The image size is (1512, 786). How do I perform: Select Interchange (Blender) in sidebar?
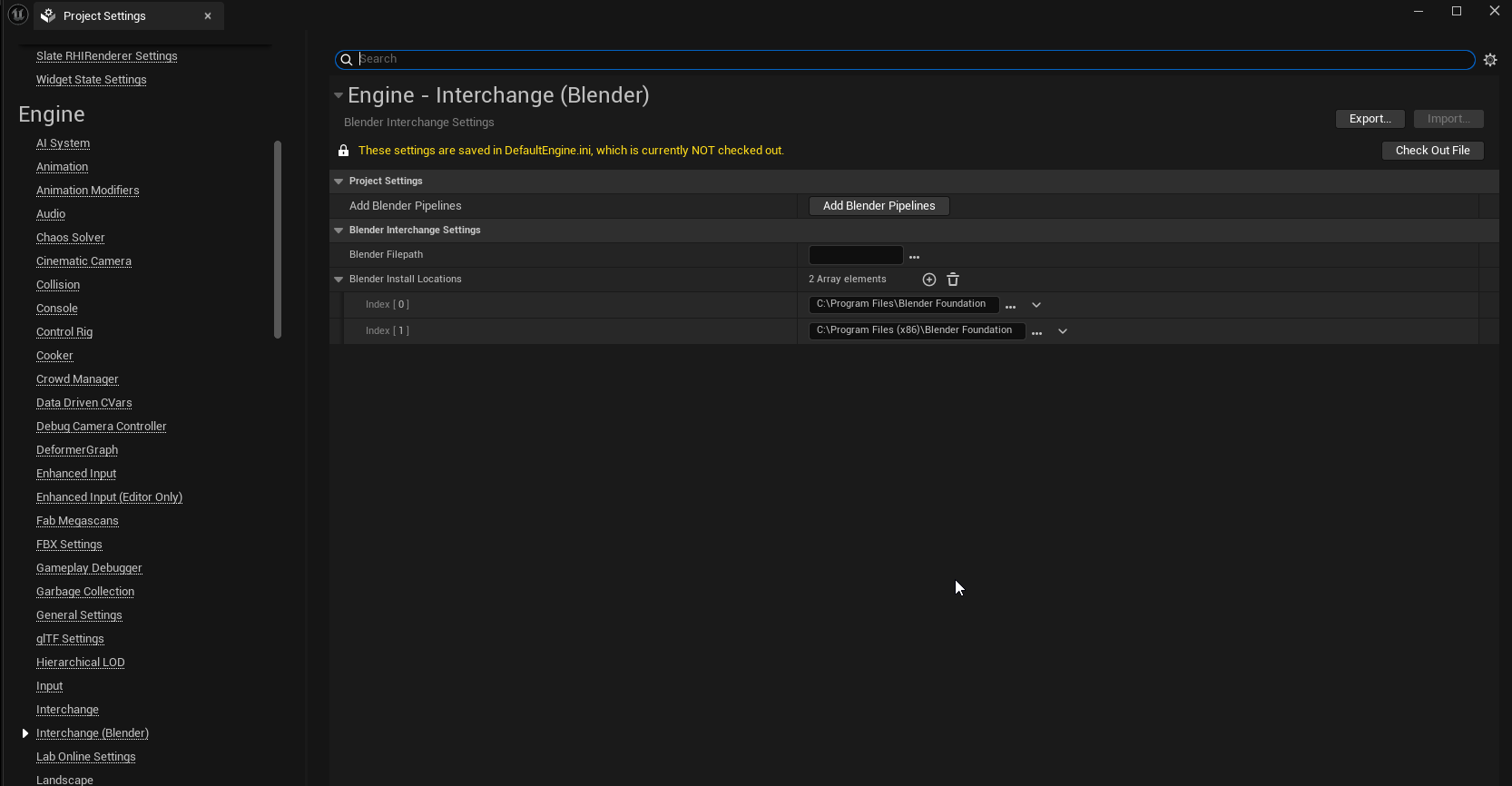(93, 733)
